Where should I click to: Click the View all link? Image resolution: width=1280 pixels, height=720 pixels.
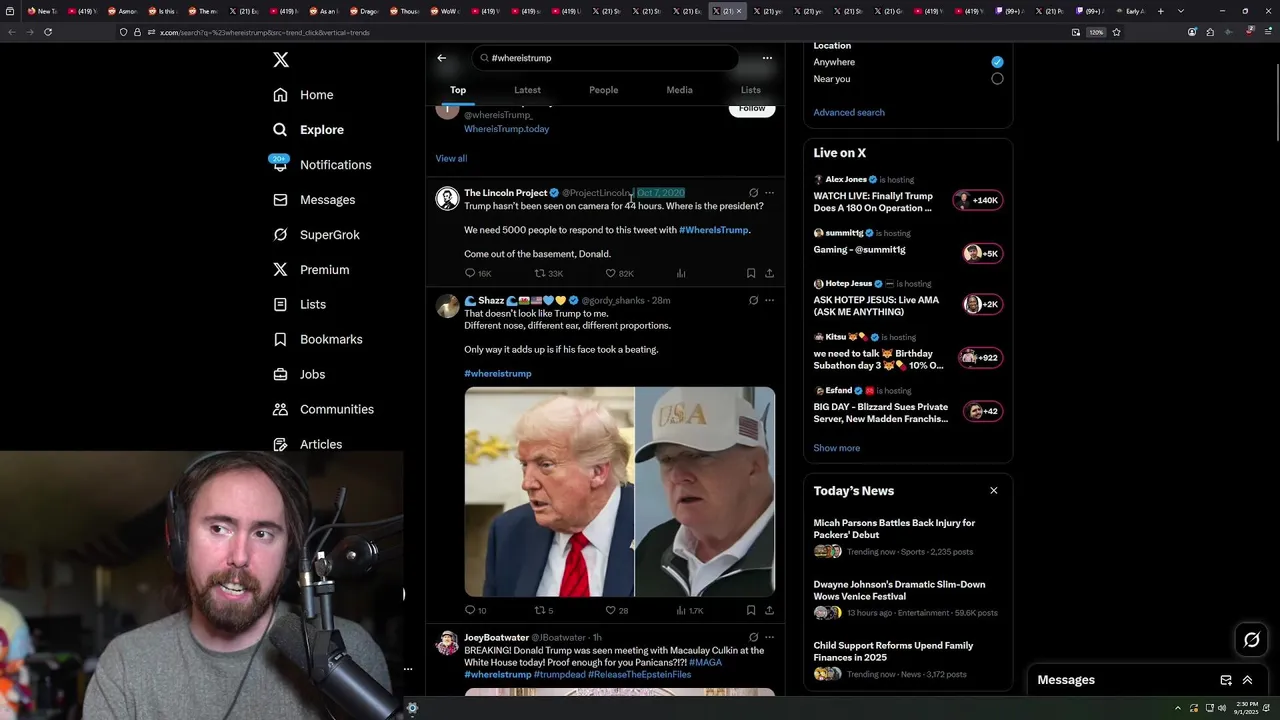[x=451, y=158]
